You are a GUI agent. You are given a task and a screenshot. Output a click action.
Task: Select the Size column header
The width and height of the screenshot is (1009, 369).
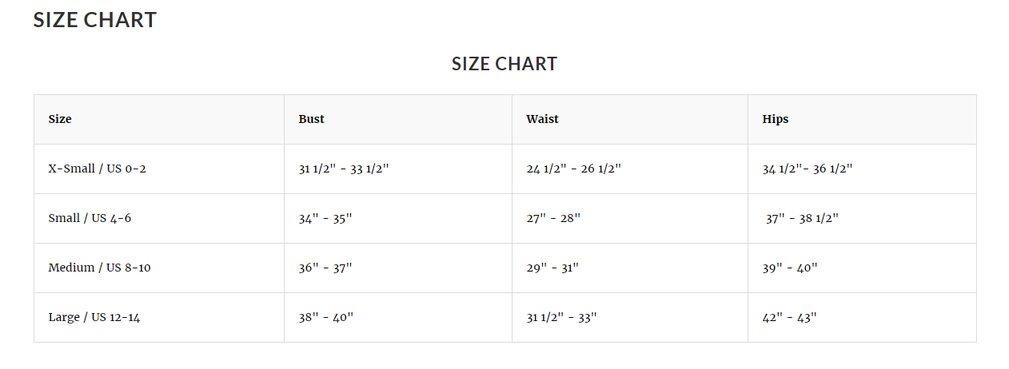[x=60, y=119]
